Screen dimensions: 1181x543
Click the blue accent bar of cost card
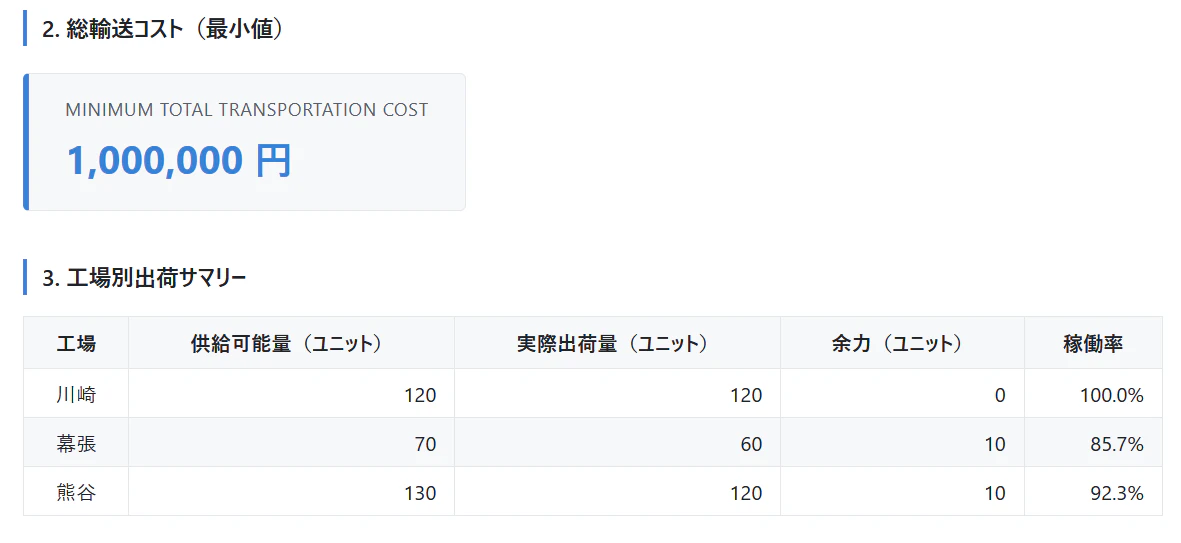coord(26,142)
